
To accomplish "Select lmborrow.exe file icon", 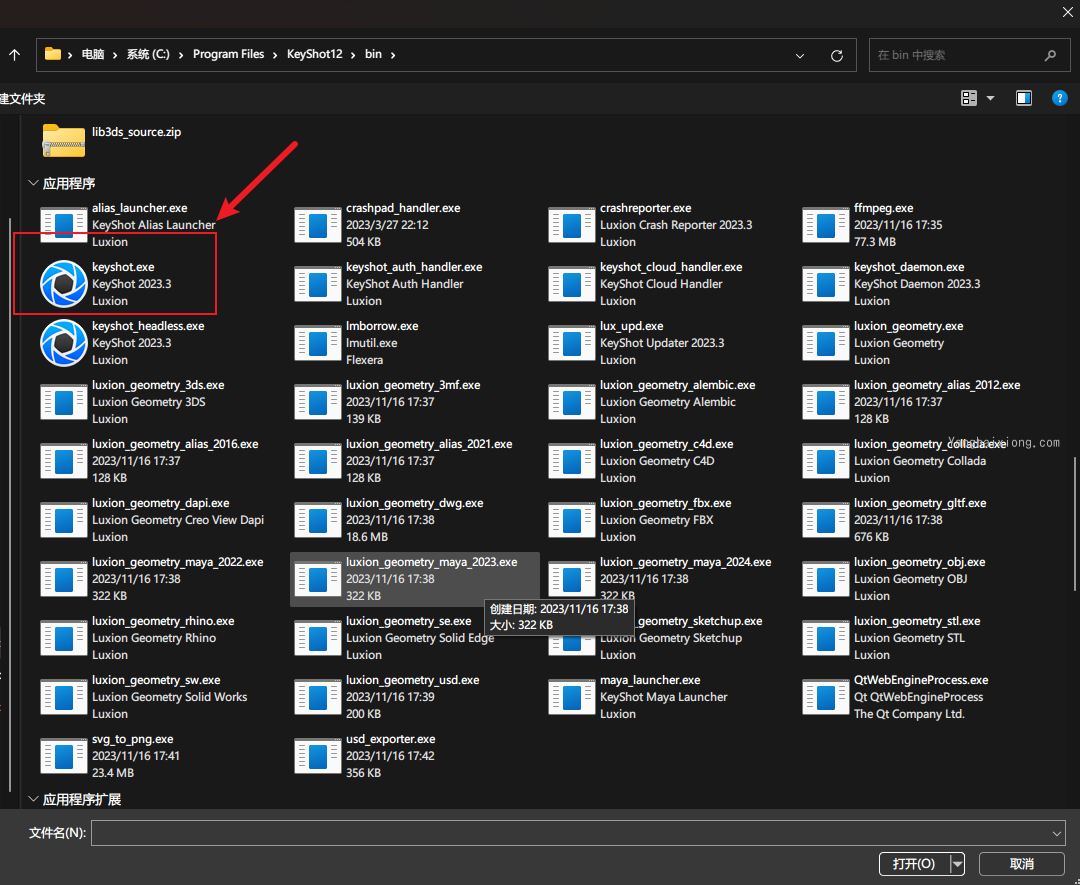I will pos(318,343).
